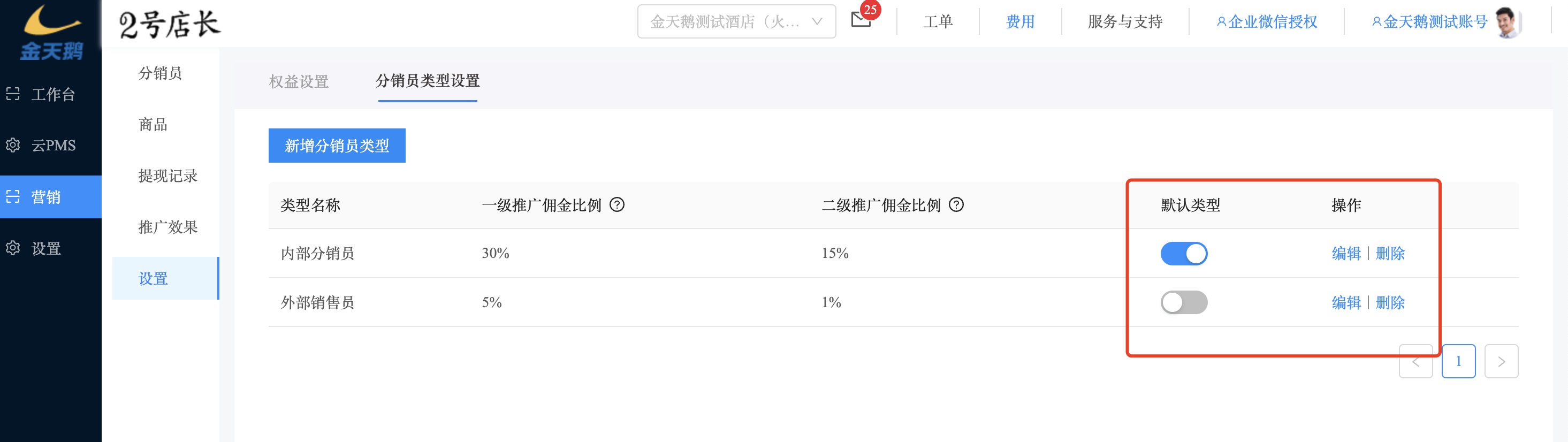The height and width of the screenshot is (442, 1568).
Task: Open 云PMS via its gear icon
Action: coord(13,145)
